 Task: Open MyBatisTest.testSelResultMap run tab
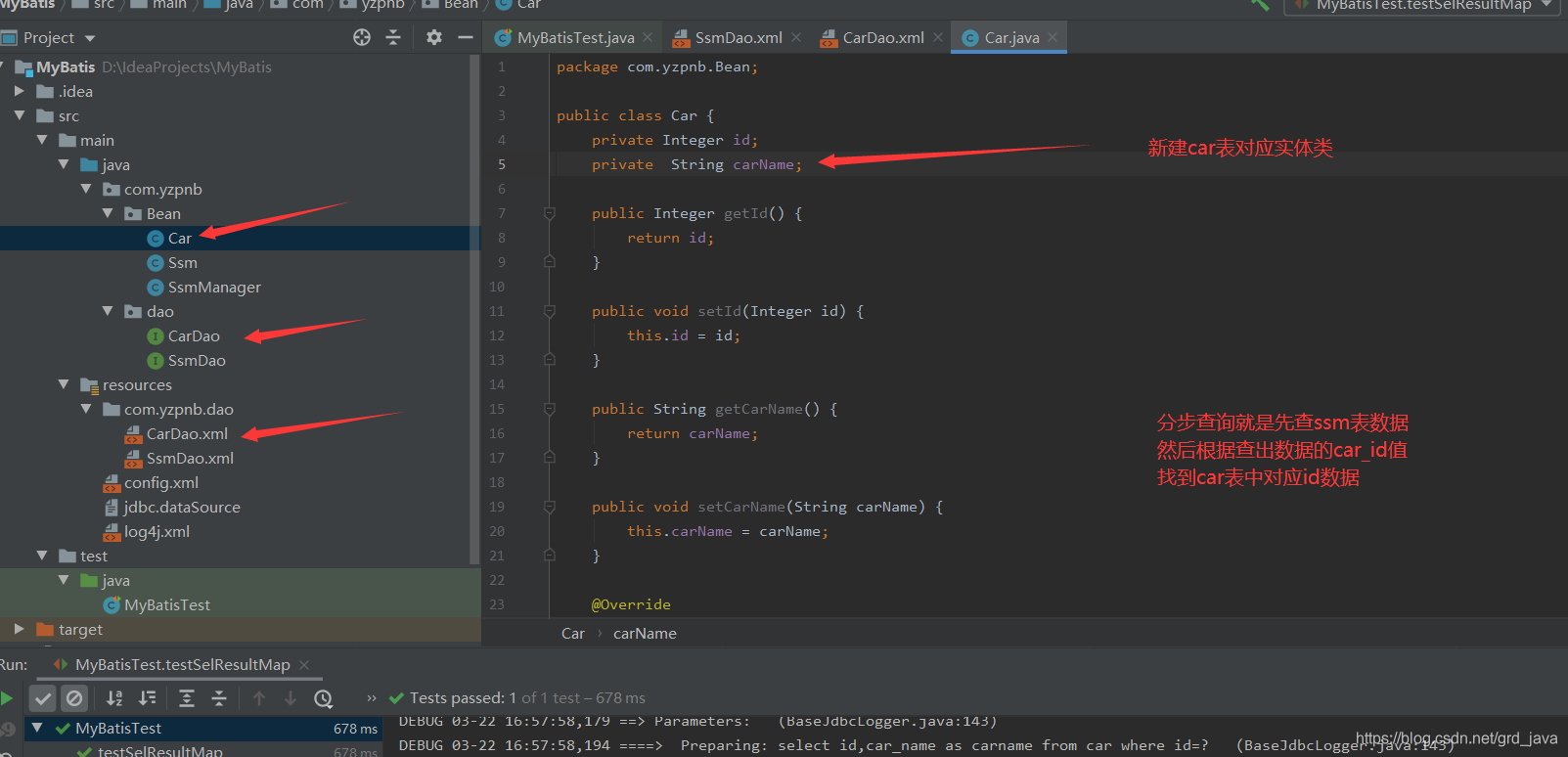click(181, 665)
